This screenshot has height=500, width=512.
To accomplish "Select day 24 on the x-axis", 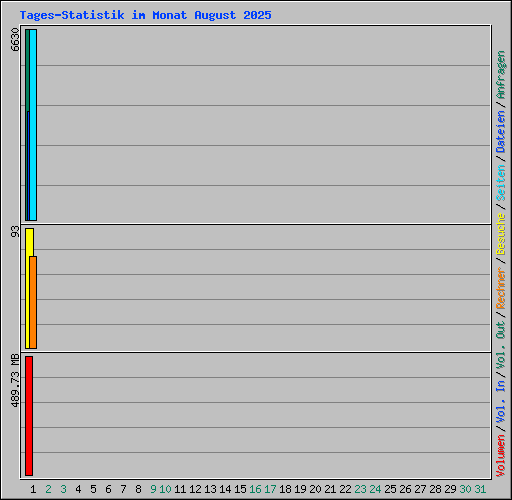I will coord(375,489).
